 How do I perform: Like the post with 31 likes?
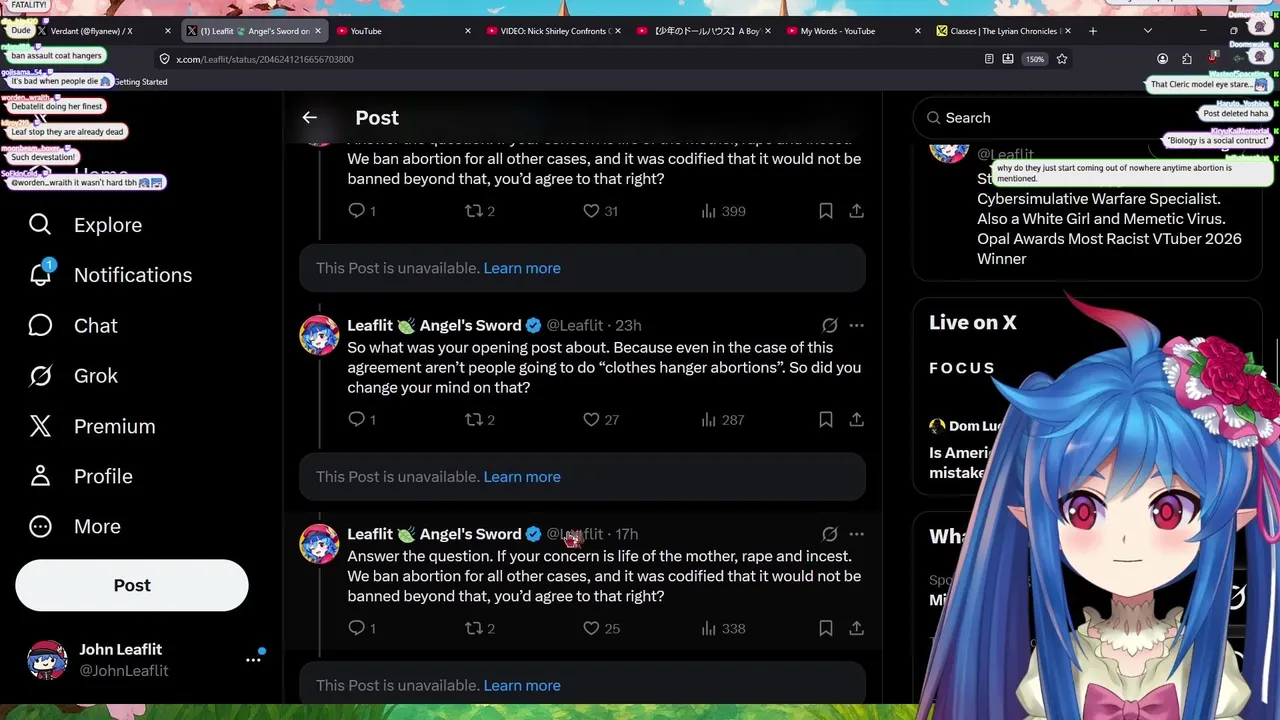(600, 211)
